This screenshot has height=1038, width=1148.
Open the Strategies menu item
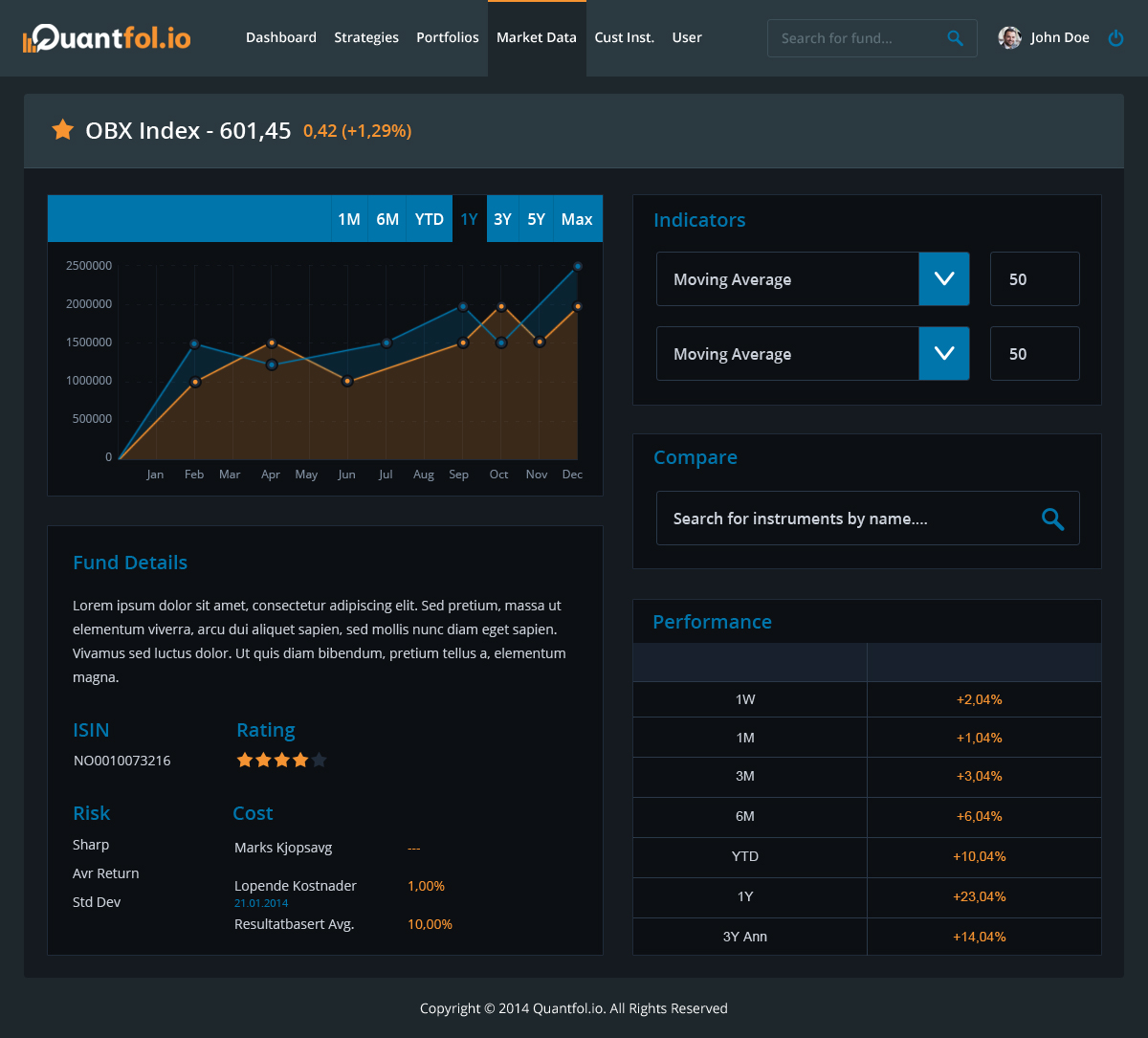(x=366, y=38)
